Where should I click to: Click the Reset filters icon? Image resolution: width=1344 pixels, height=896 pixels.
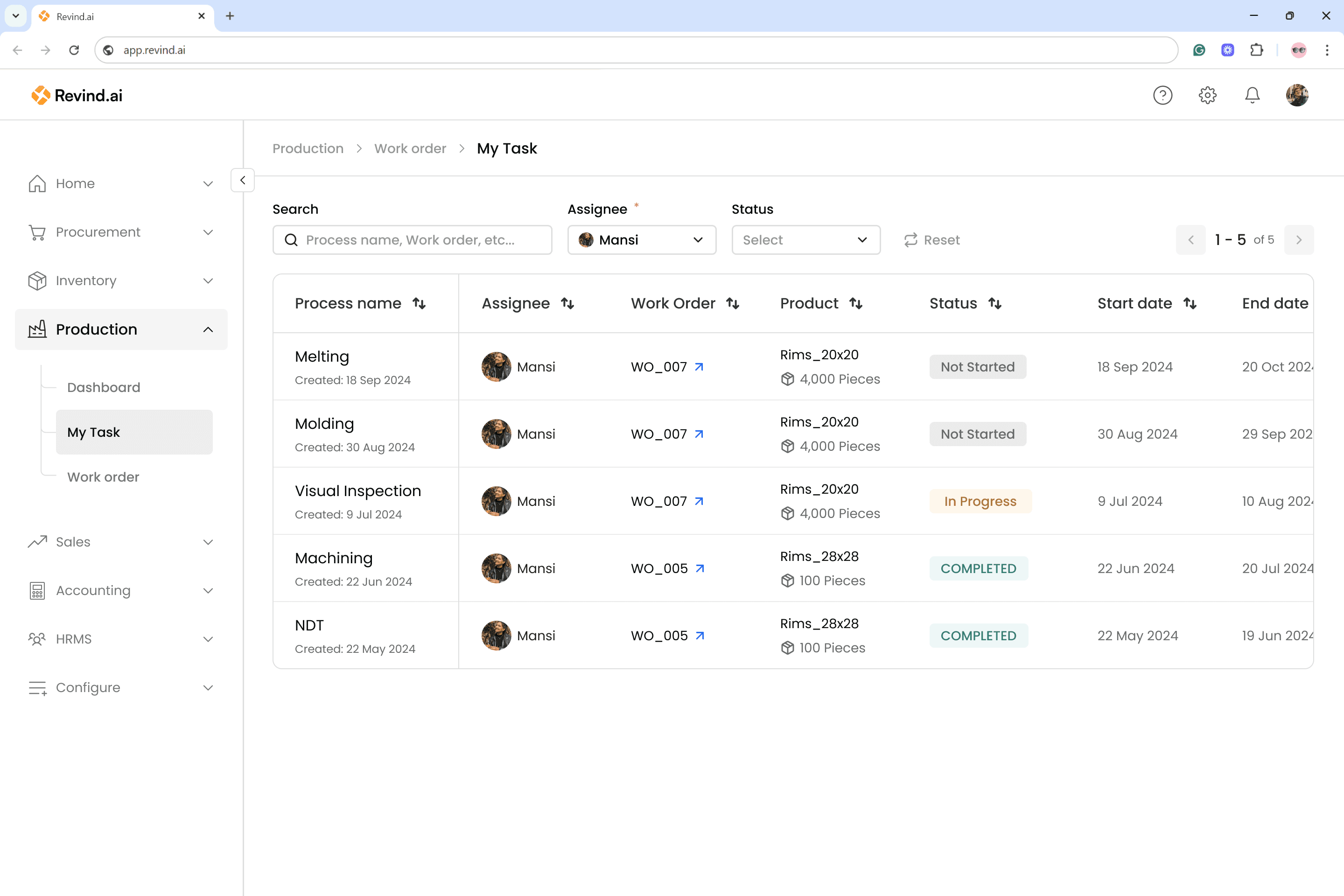coord(911,240)
